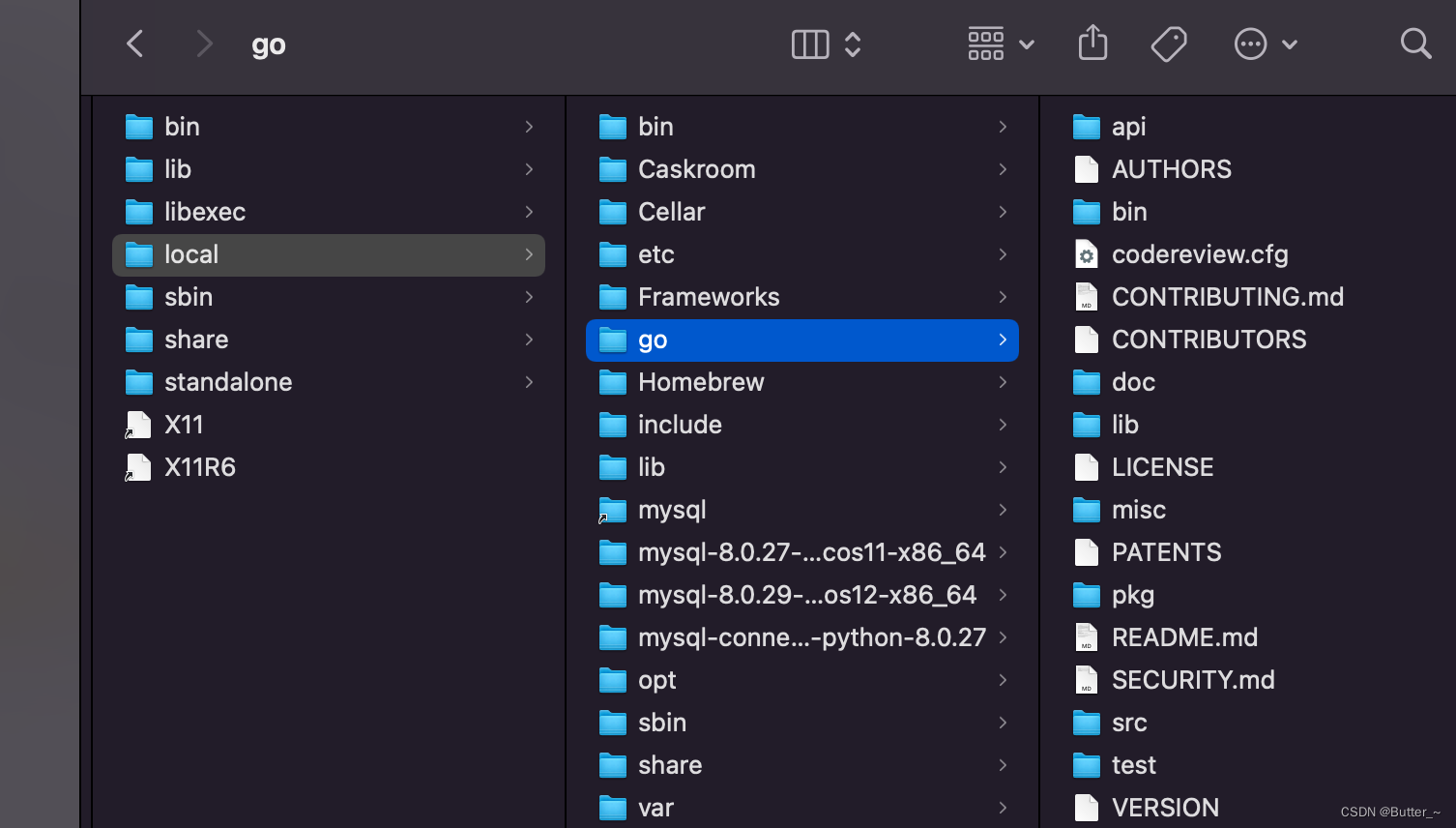Click the mysql alias folder icon
This screenshot has height=828, width=1456.
[613, 510]
